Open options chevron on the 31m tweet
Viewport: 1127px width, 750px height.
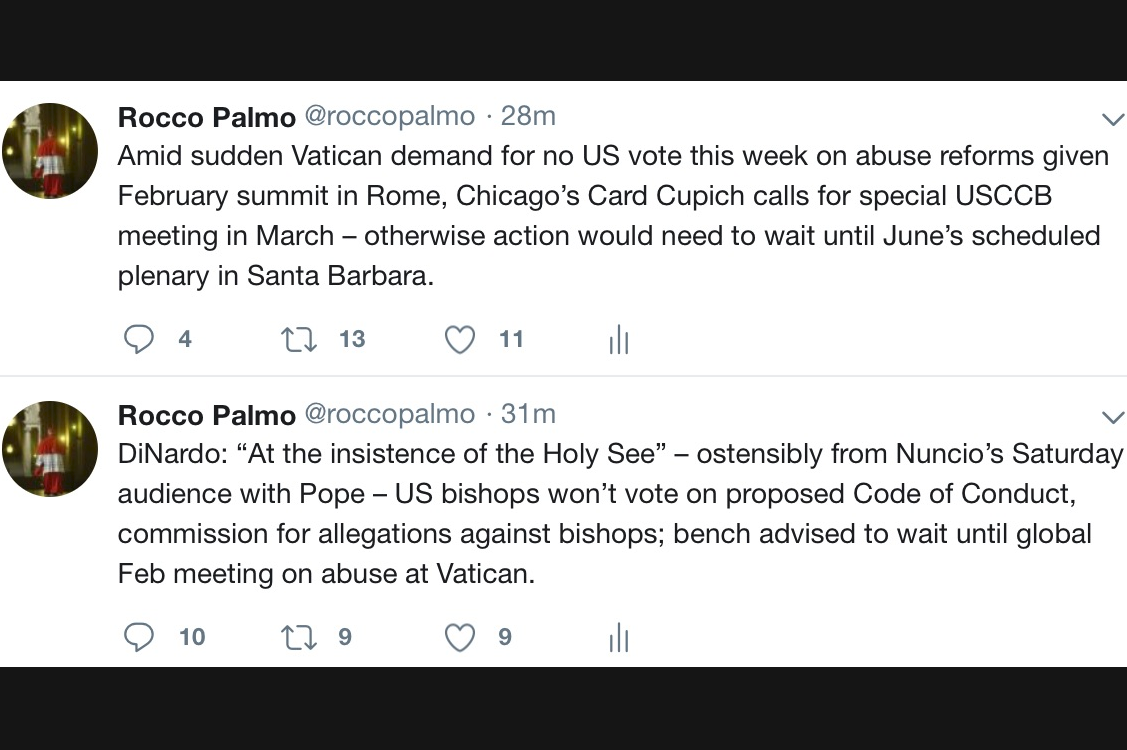tap(1112, 417)
